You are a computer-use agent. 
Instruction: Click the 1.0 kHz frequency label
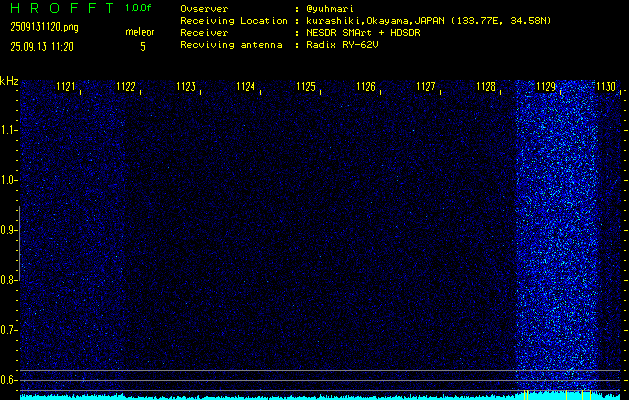[8, 180]
